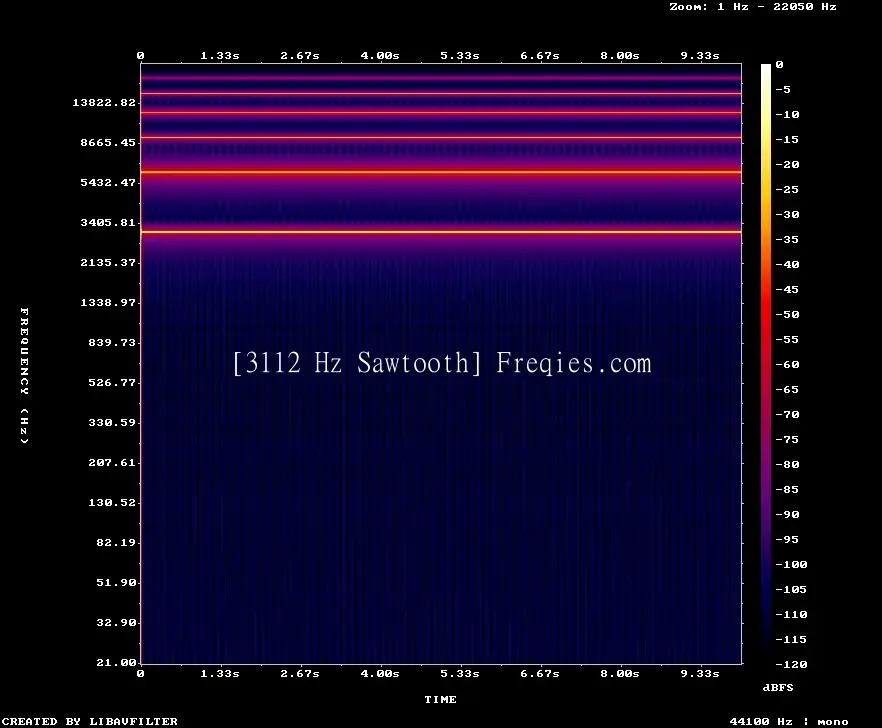This screenshot has height=728, width=882.
Task: Click the 6.67s label on bottom time axis
Action: tap(539, 673)
